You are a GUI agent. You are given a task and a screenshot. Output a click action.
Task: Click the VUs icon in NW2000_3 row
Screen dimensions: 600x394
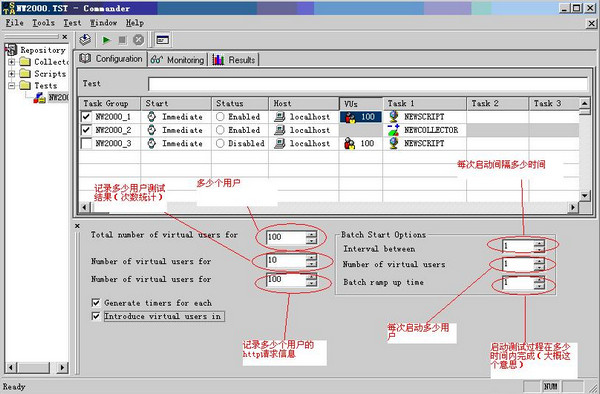pyautogui.click(x=349, y=143)
